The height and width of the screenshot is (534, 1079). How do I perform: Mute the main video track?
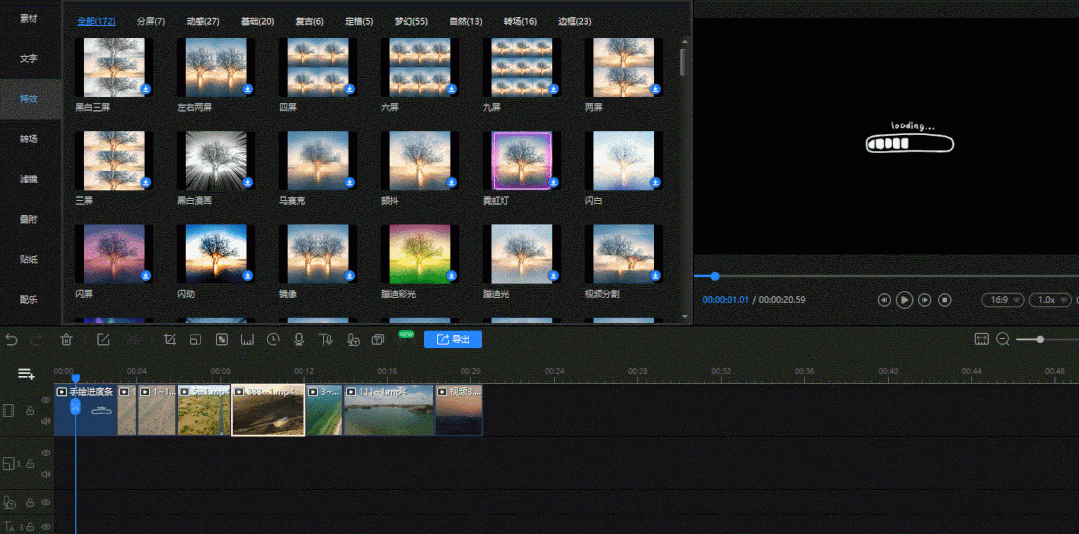click(45, 421)
